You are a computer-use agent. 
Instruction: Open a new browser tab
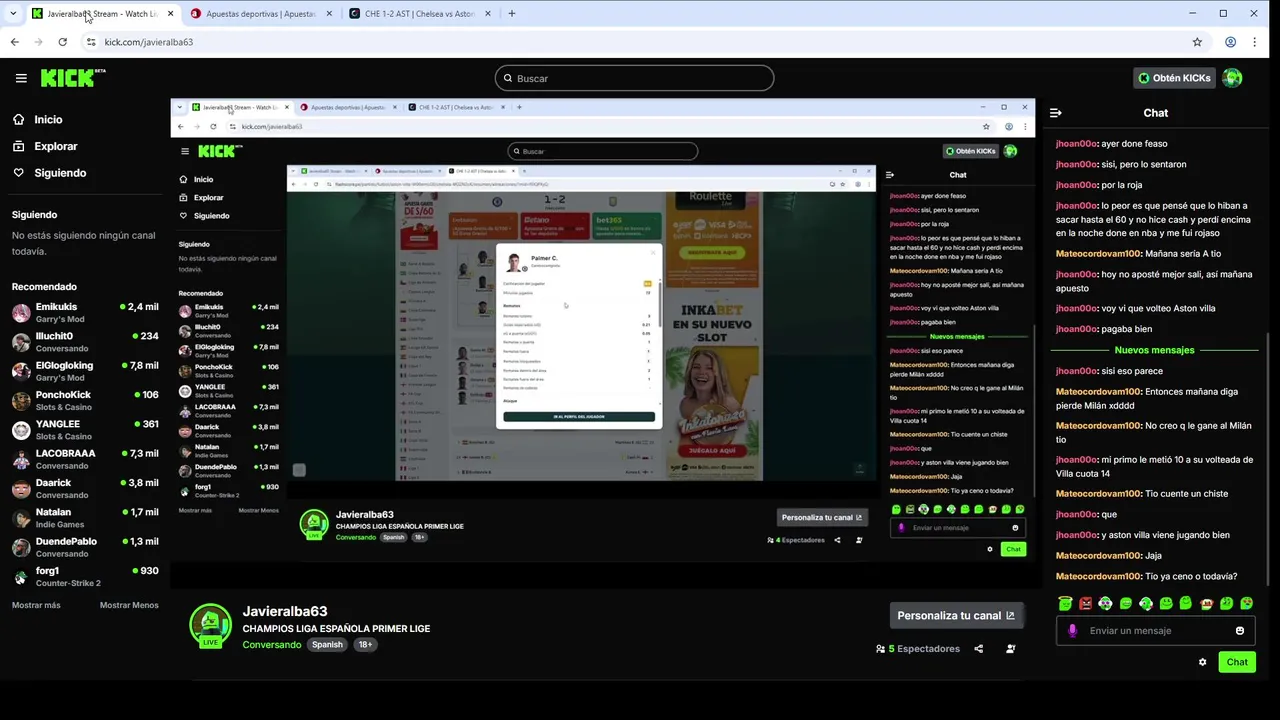click(512, 14)
